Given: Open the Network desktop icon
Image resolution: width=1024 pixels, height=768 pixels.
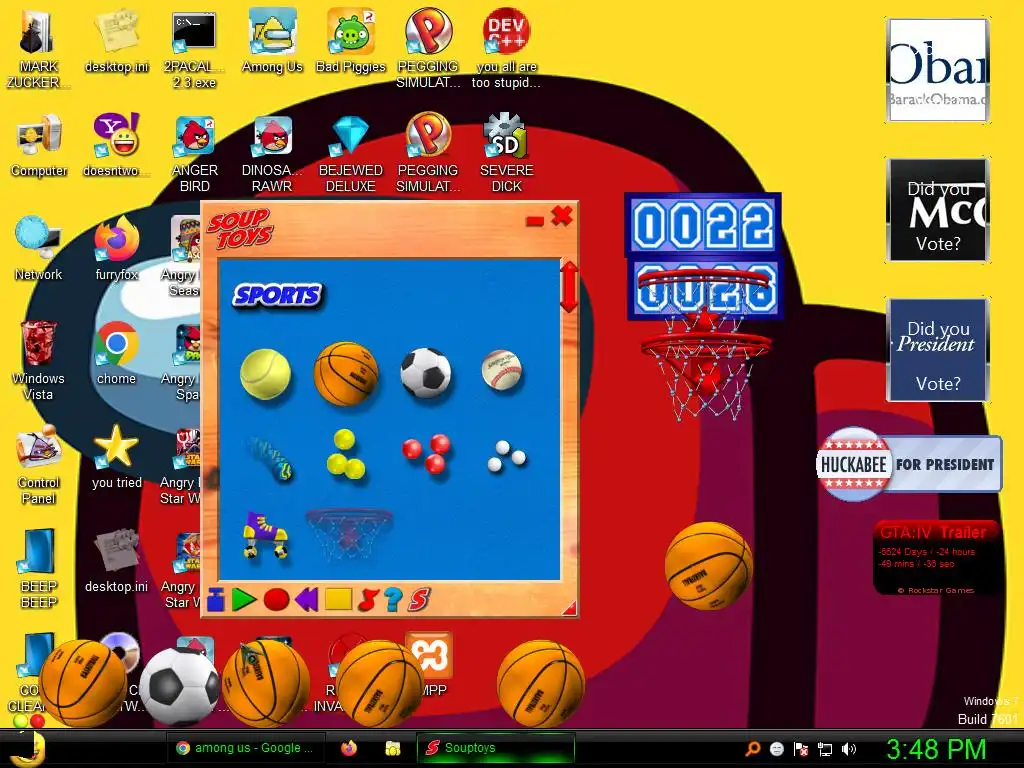Looking at the screenshot, I should click(38, 248).
